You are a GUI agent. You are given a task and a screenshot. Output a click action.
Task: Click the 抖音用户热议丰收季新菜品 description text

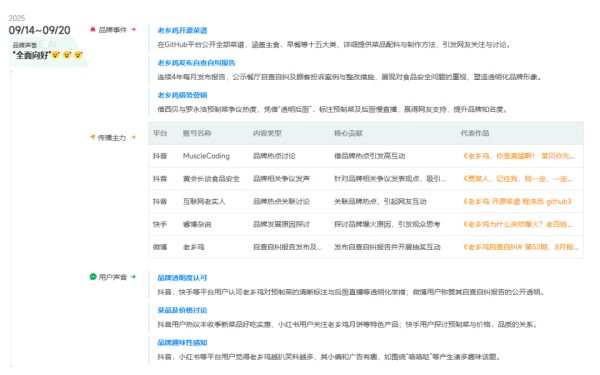coord(347,324)
